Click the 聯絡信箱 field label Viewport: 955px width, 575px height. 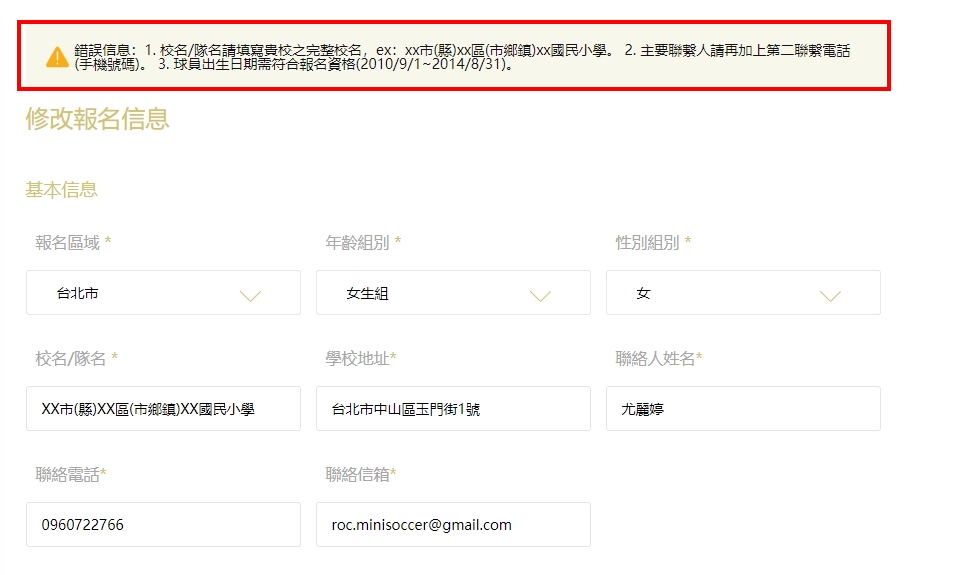click(x=358, y=475)
